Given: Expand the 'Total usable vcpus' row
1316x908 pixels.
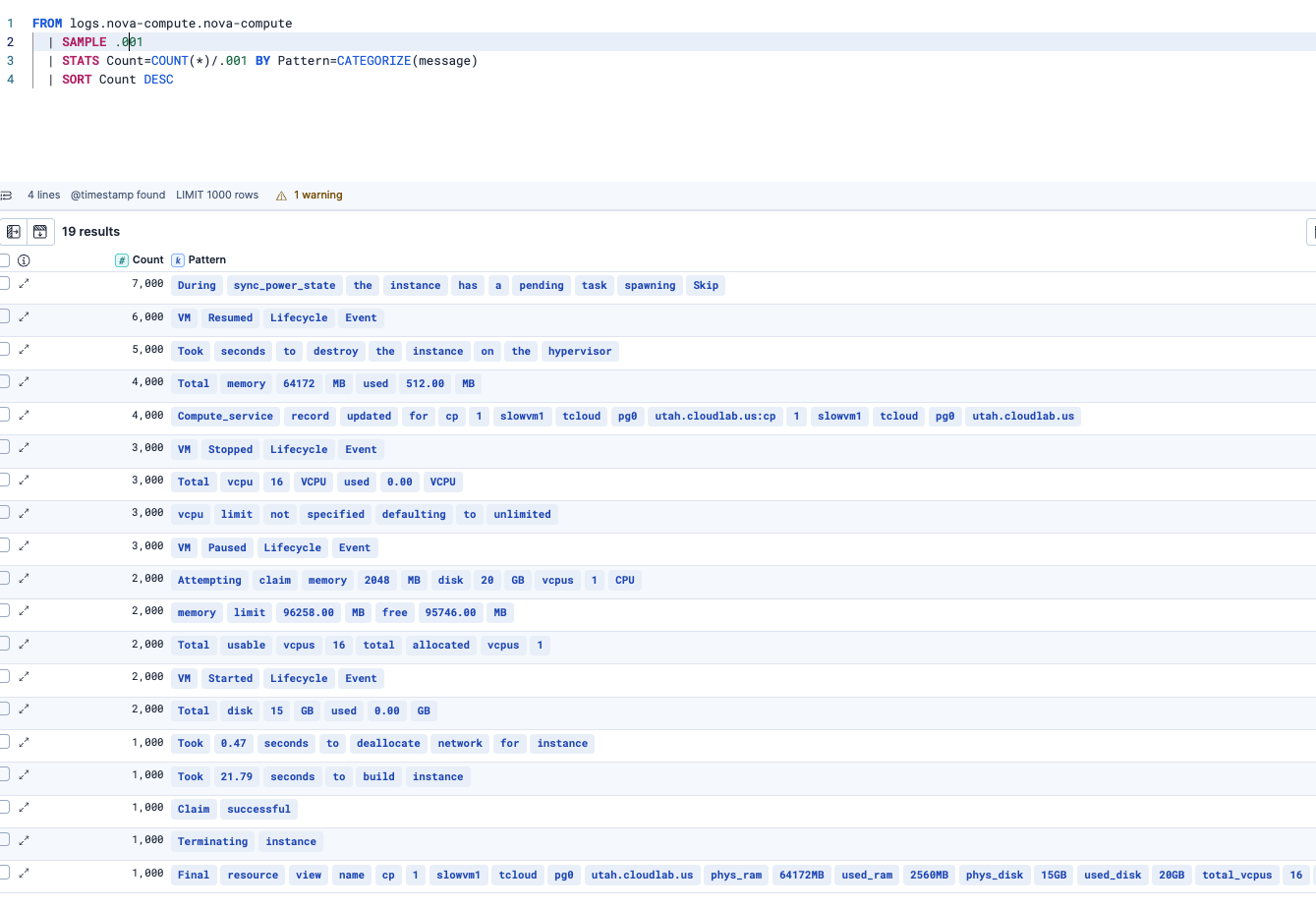Looking at the screenshot, I should click(25, 644).
